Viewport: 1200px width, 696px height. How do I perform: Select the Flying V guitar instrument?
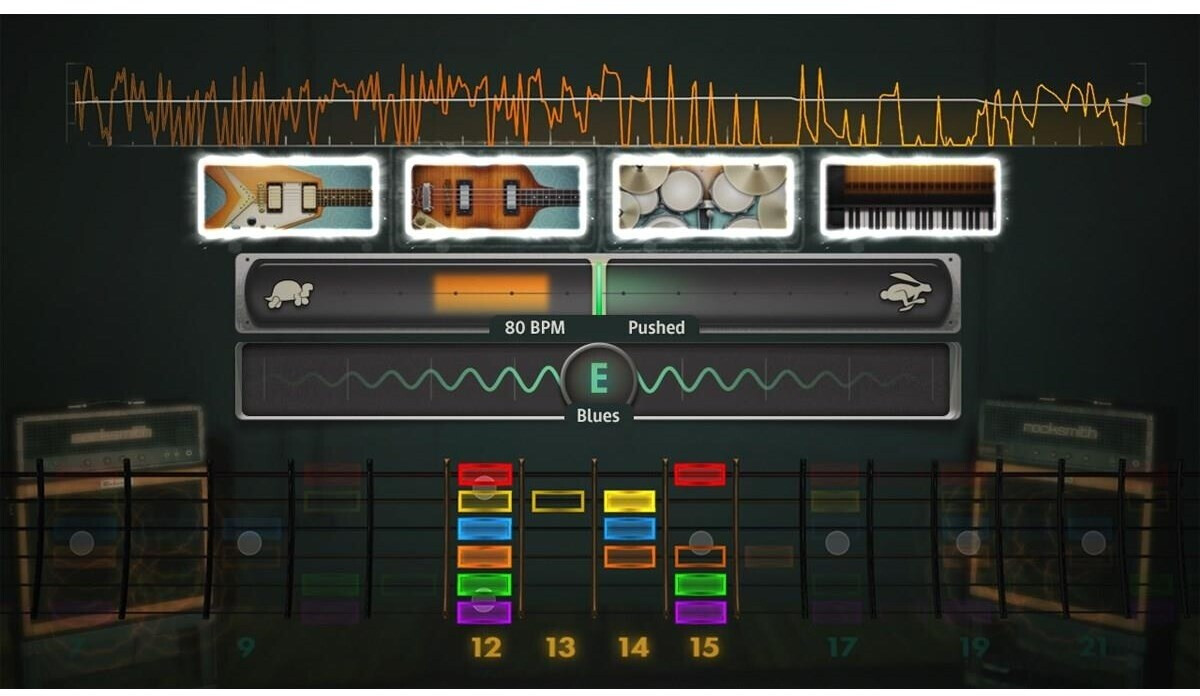[x=288, y=196]
